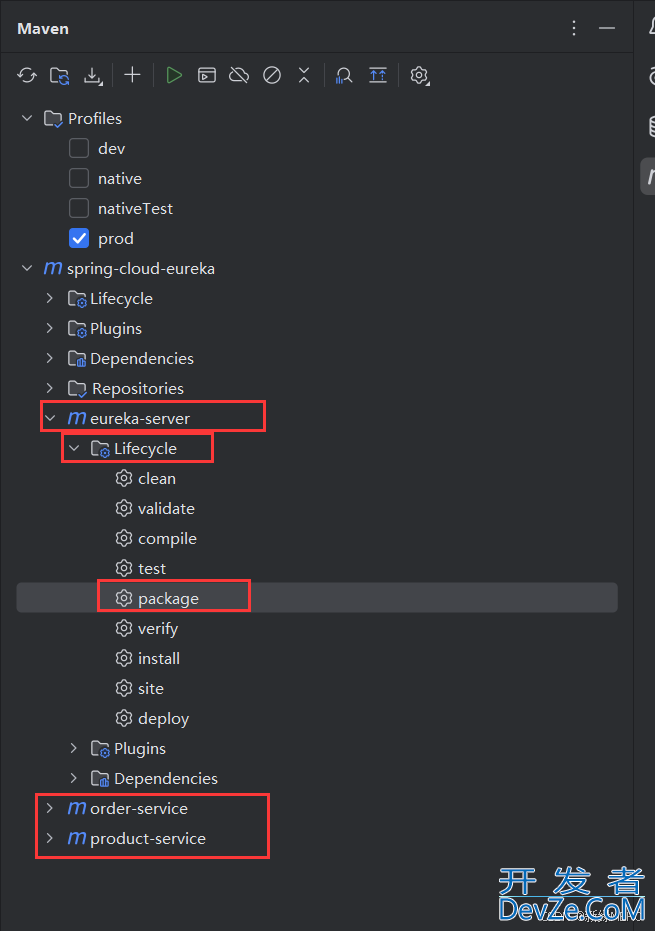Toggle offline mode icon
Image resolution: width=655 pixels, height=931 pixels.
coord(239,75)
